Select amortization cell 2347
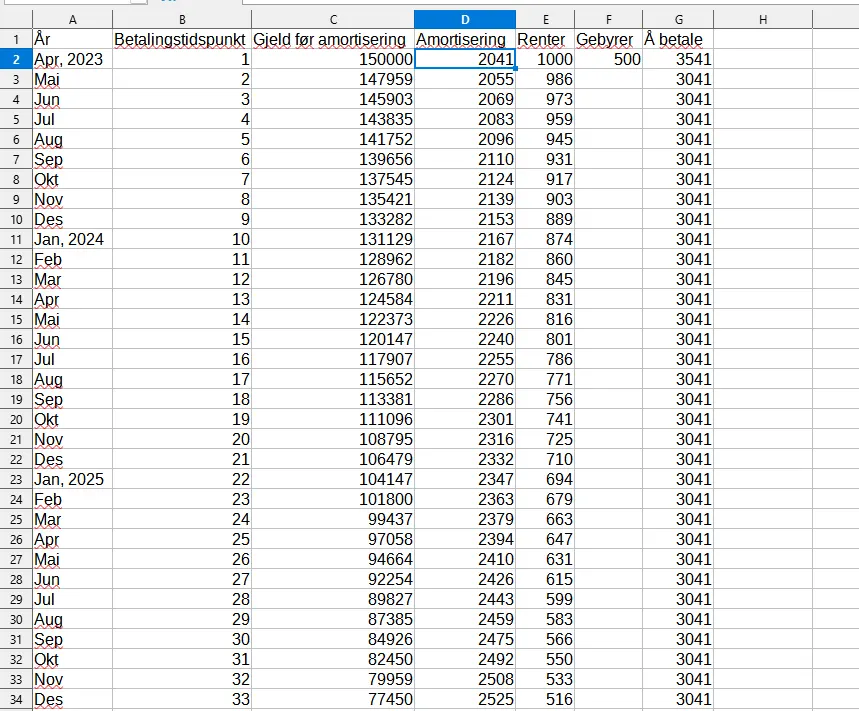Viewport: 859px width, 711px height. [x=465, y=479]
